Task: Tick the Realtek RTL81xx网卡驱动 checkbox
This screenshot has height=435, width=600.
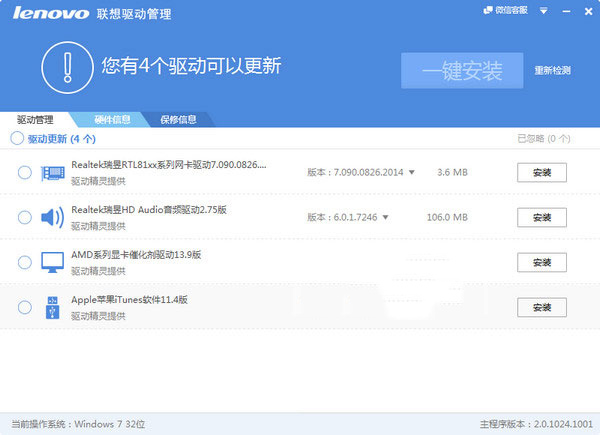Action: pos(25,173)
